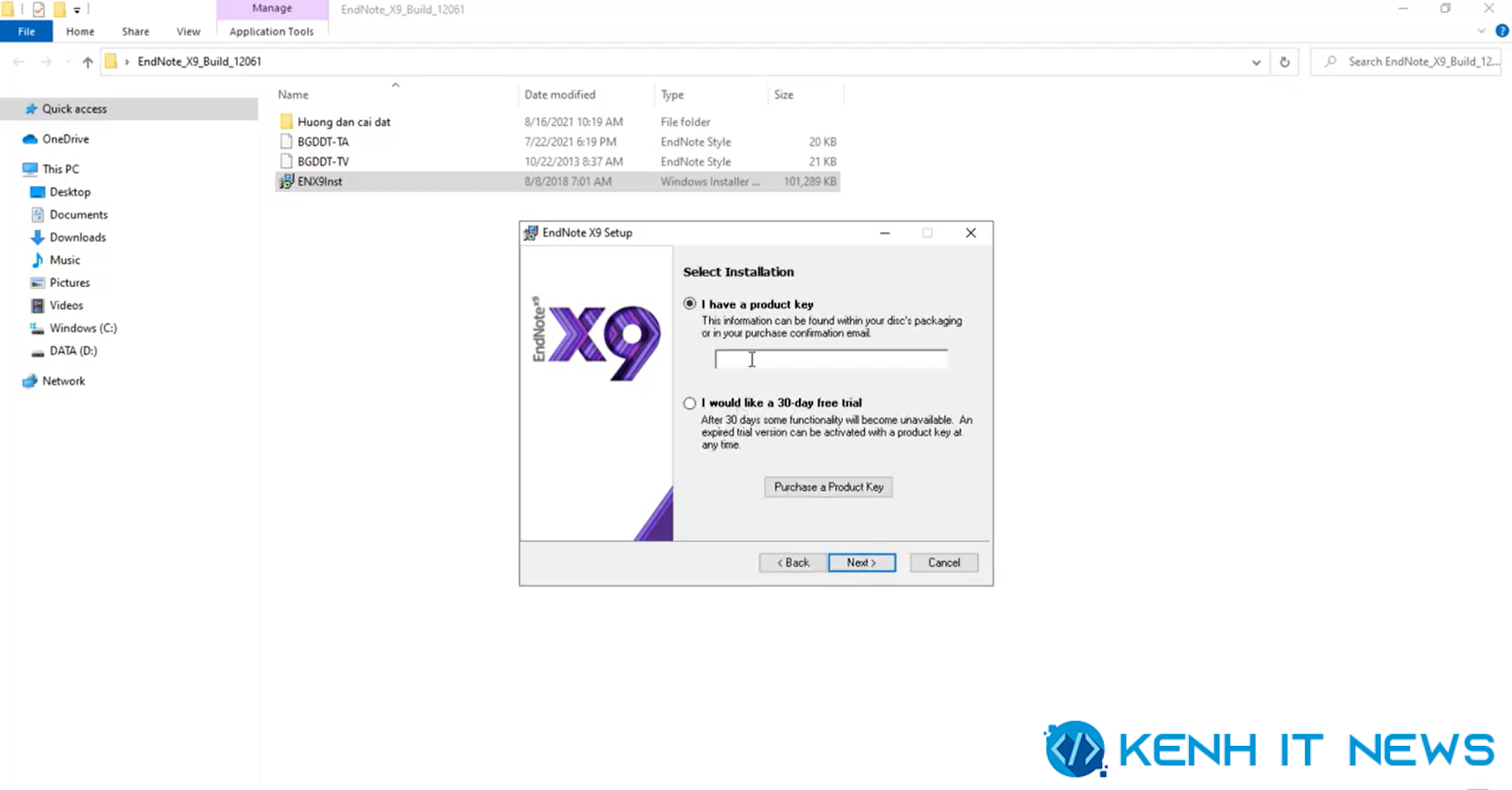Click folder icon in address bar
Screen dimensions: 1512x790
coord(111,61)
